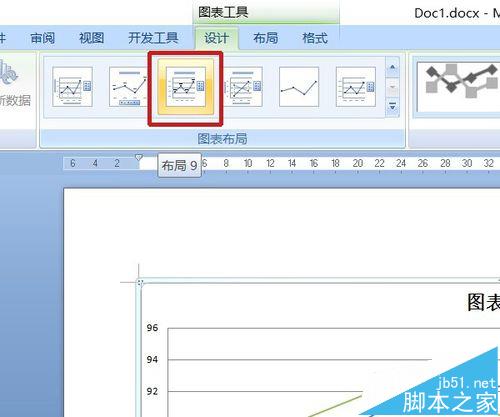Switch to the 审阅 ribbon tab
500x417 pixels.
[x=43, y=38]
